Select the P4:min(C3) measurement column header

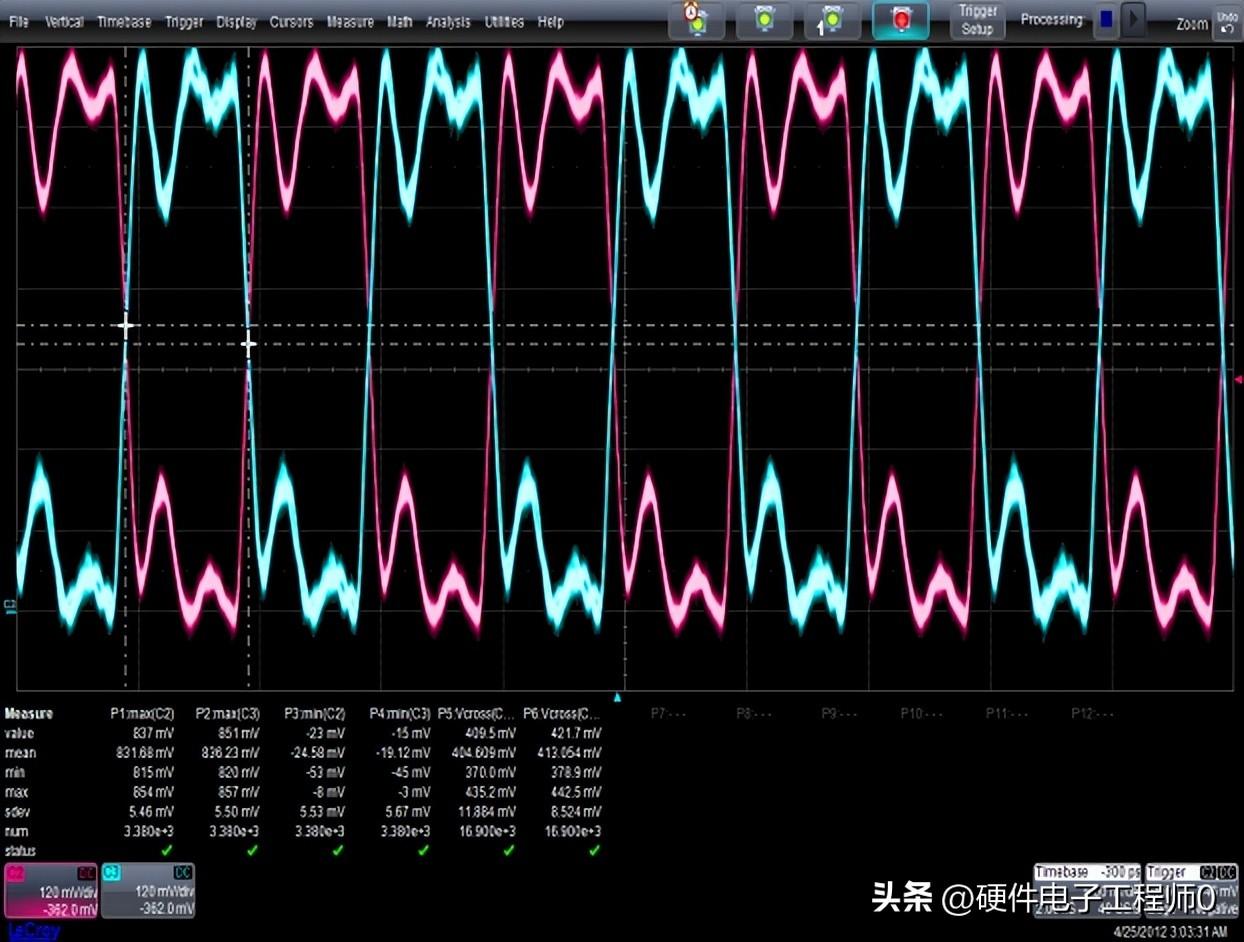pos(399,714)
